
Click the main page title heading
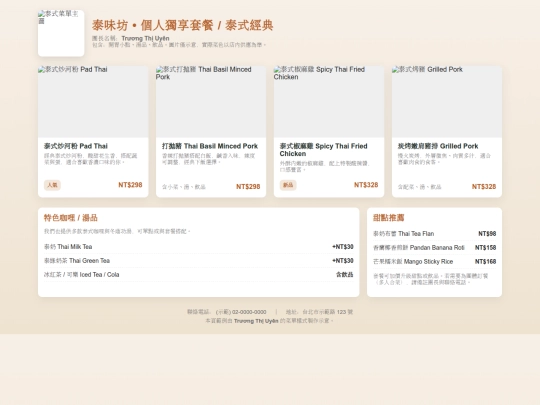pos(183,25)
